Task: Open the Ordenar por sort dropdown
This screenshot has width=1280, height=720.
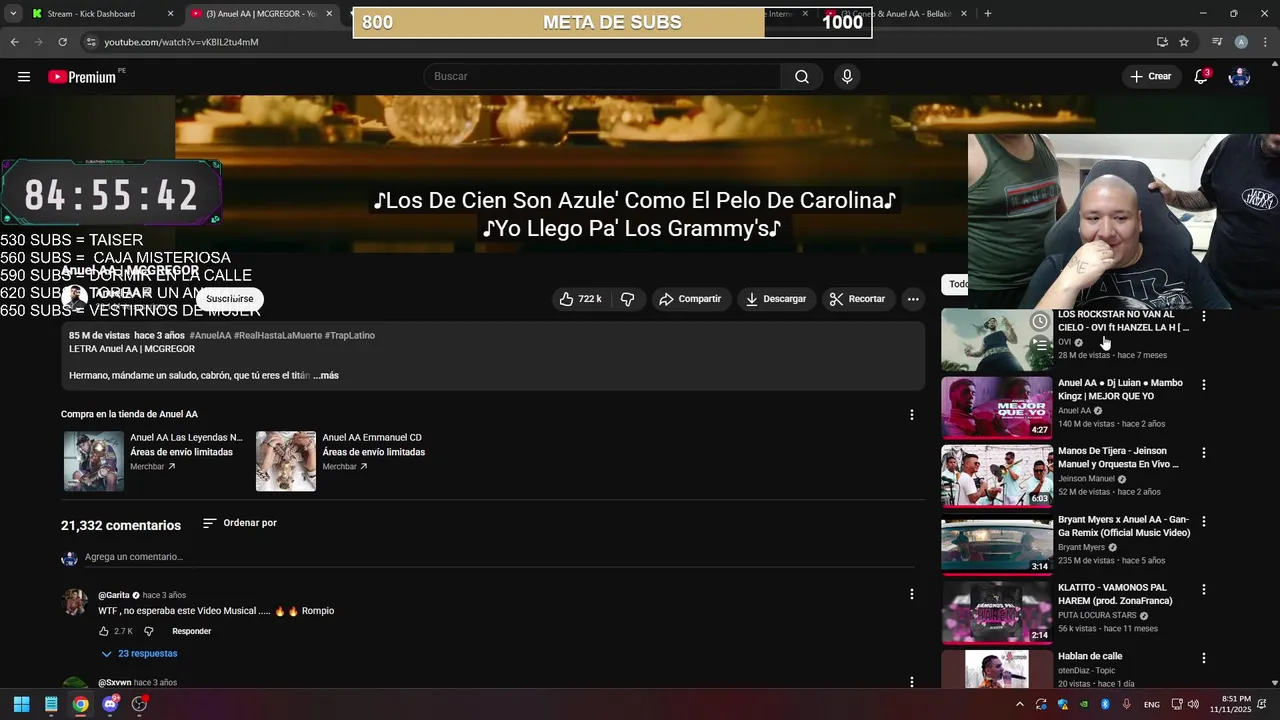Action: coord(239,523)
